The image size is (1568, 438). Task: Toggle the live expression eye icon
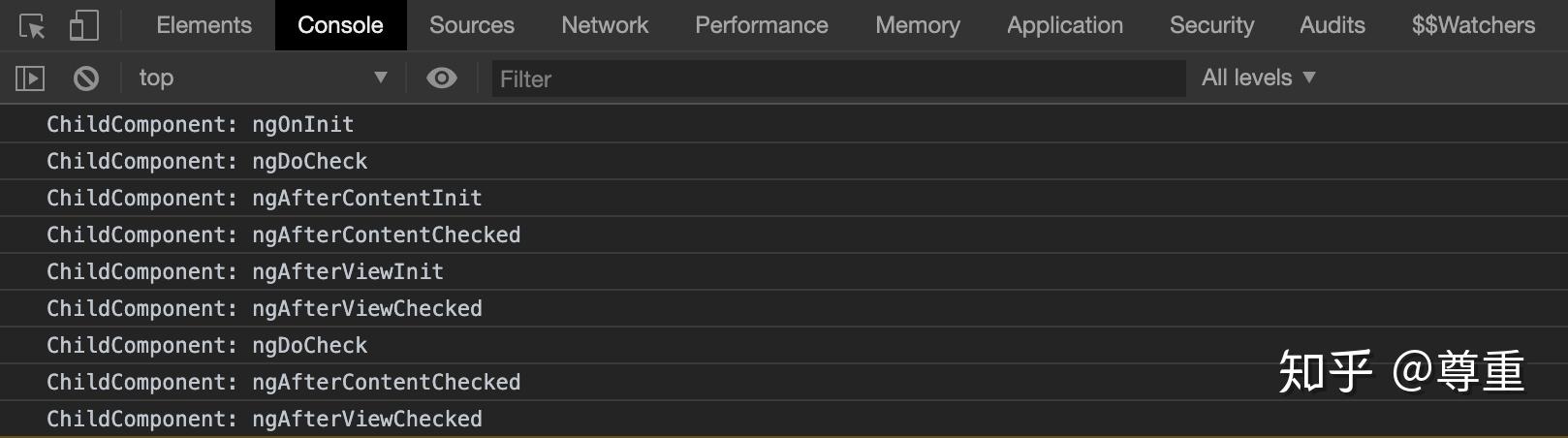coord(442,78)
